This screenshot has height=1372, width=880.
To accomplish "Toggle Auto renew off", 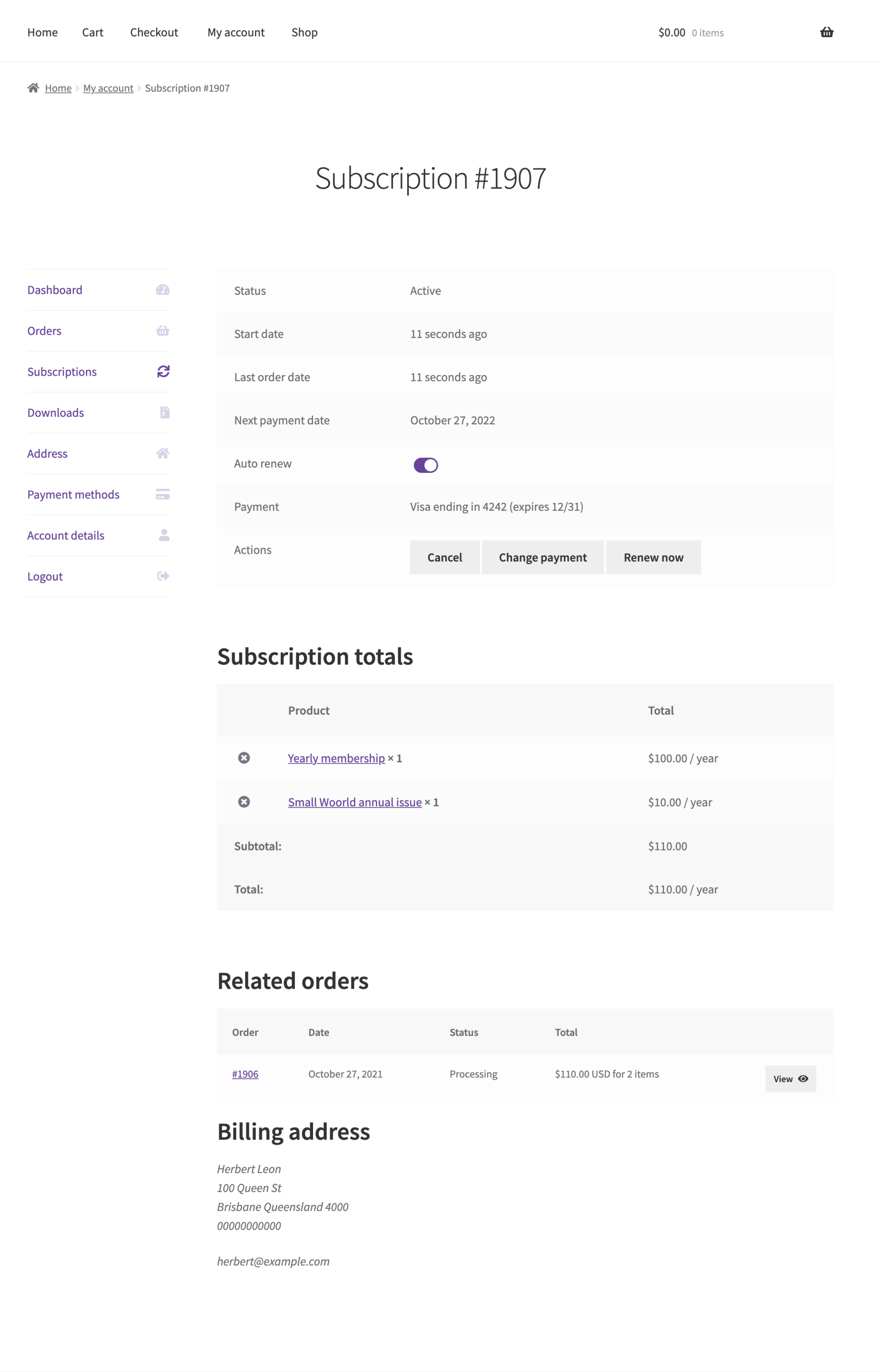I will [x=426, y=464].
